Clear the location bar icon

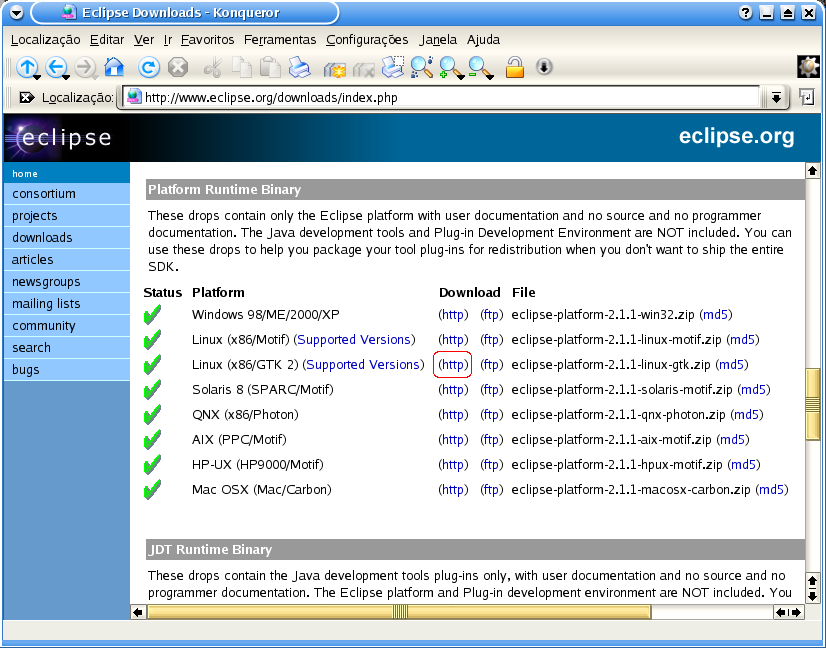coord(26,97)
